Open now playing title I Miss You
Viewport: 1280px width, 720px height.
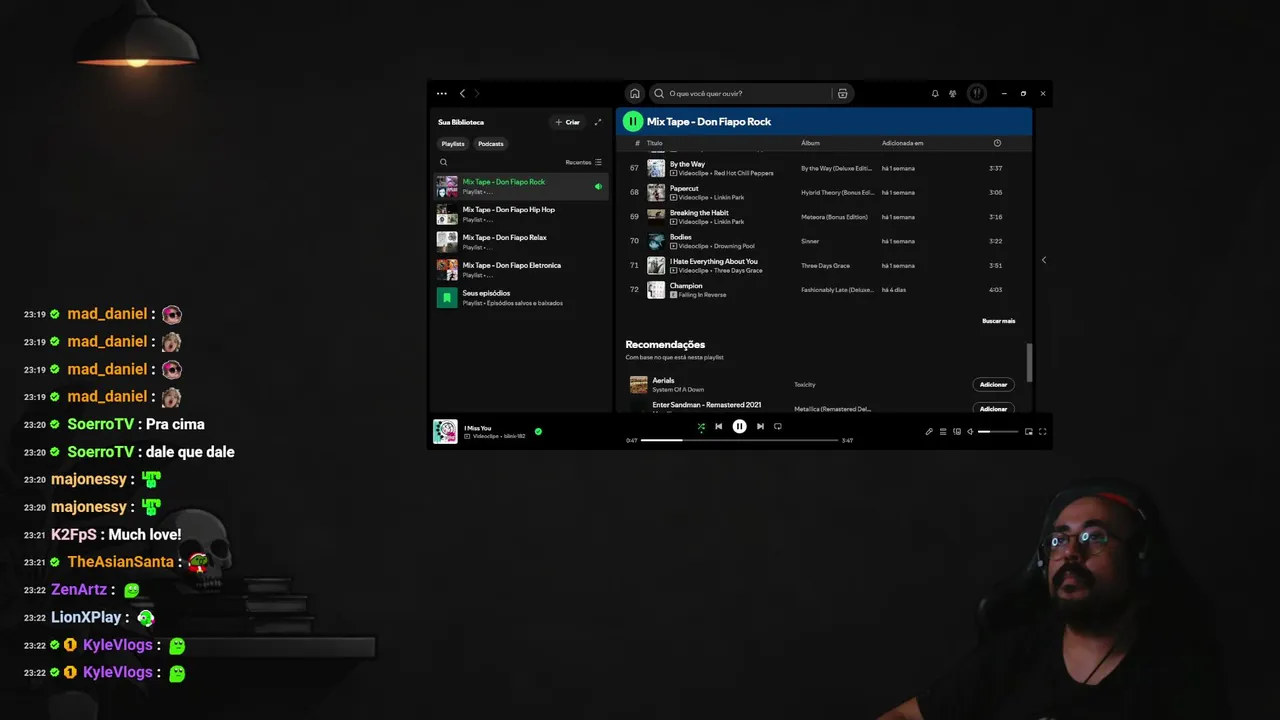pyautogui.click(x=478, y=428)
